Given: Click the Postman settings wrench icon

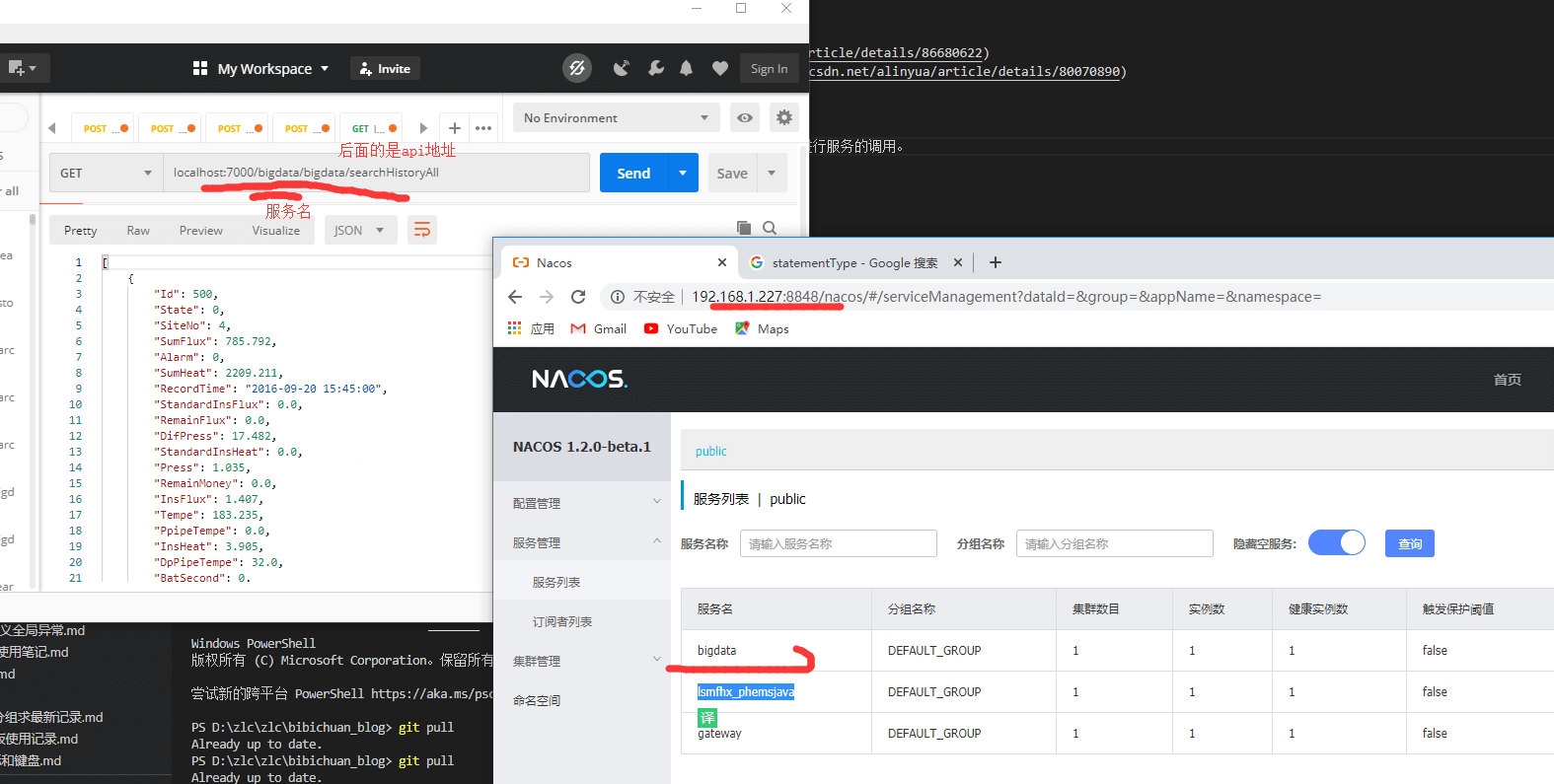Looking at the screenshot, I should (655, 68).
